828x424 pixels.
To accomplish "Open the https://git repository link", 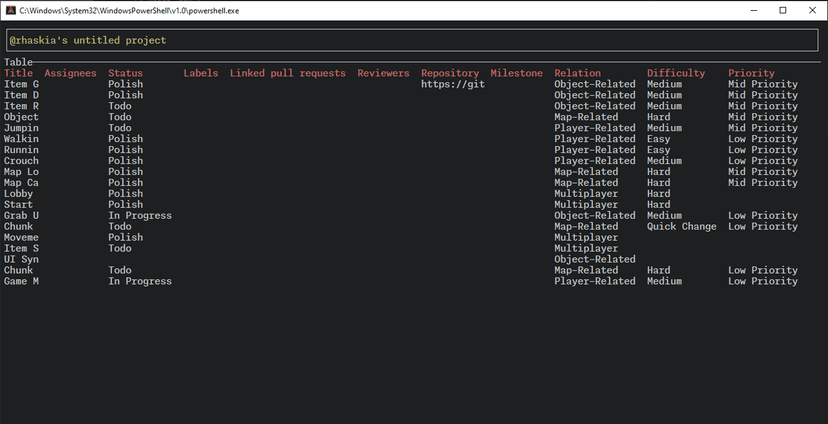I will coord(453,84).
